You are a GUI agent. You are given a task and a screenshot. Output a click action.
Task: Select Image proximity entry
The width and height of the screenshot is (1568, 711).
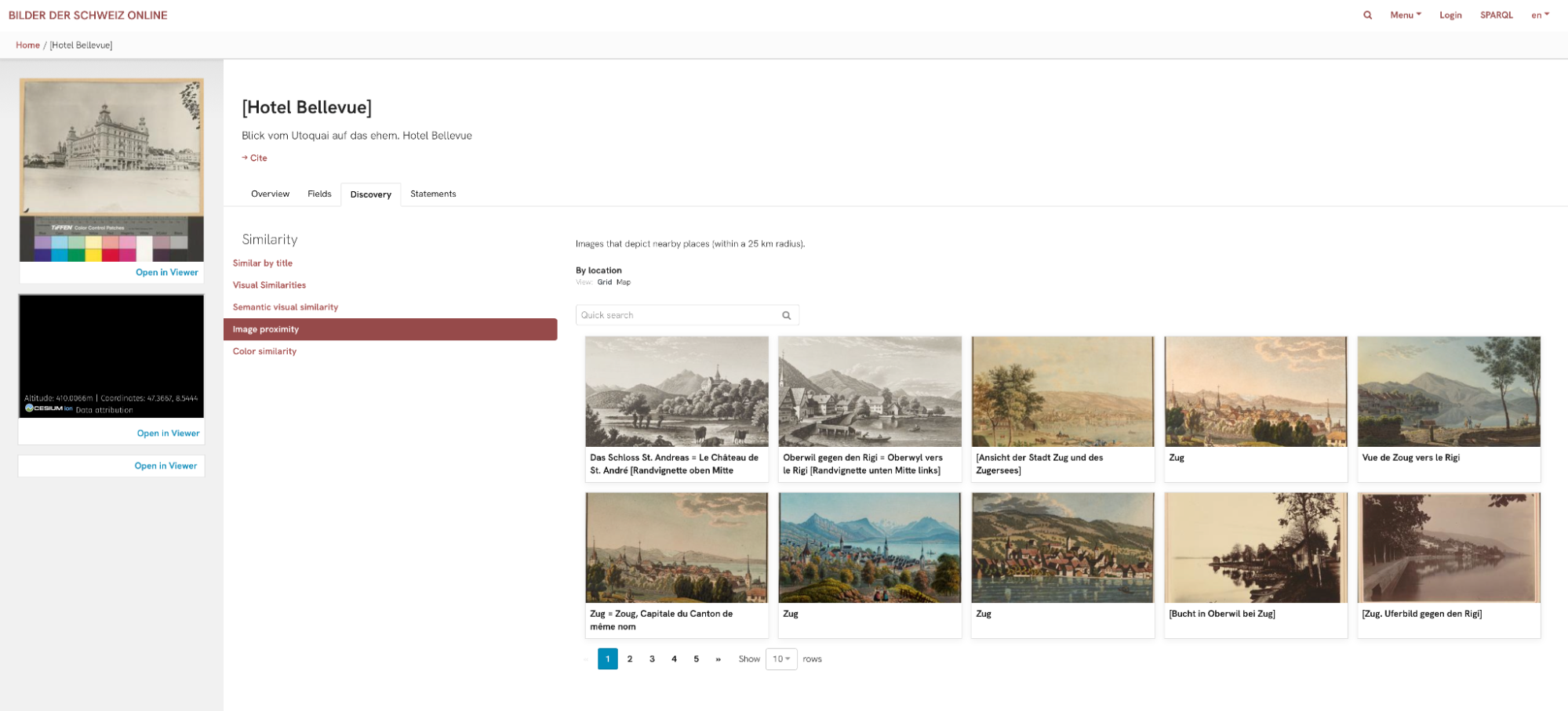click(x=390, y=329)
